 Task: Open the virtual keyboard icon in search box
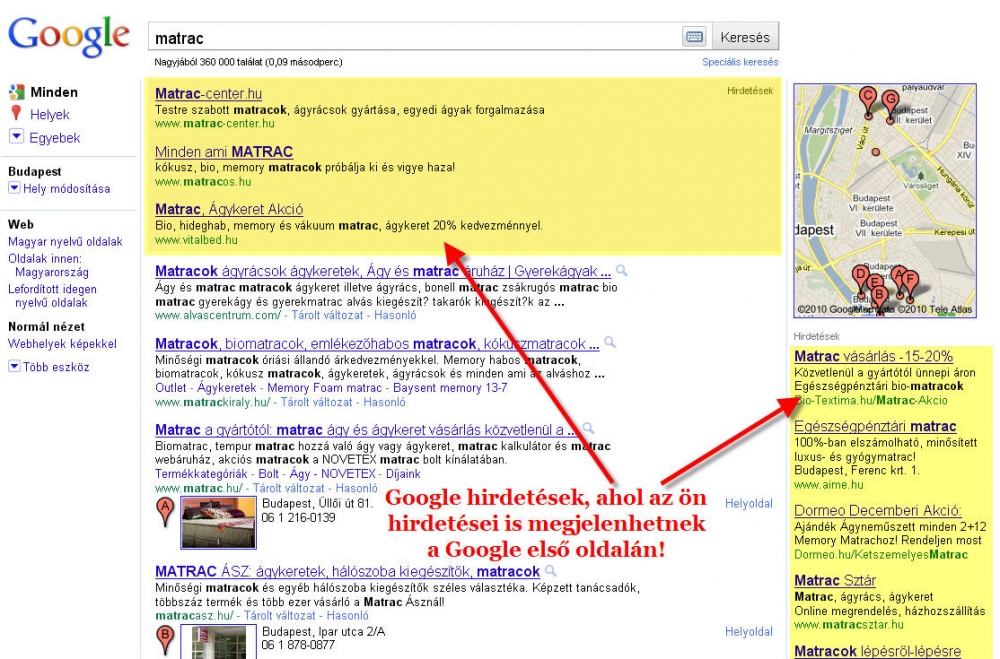695,37
